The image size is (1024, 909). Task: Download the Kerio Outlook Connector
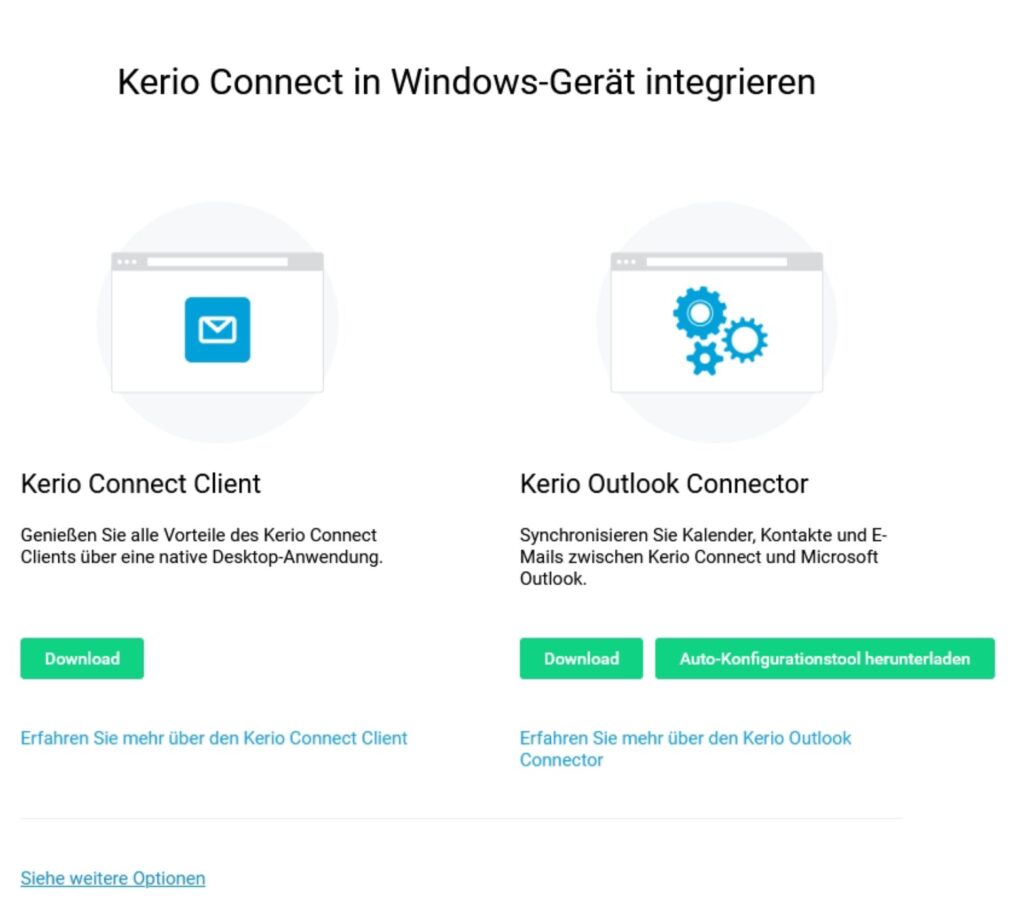point(580,658)
